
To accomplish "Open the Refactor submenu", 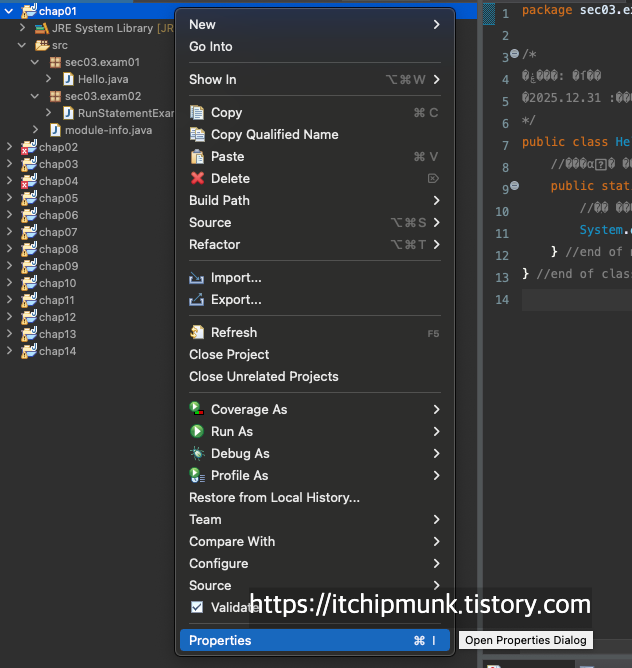I will coord(315,245).
